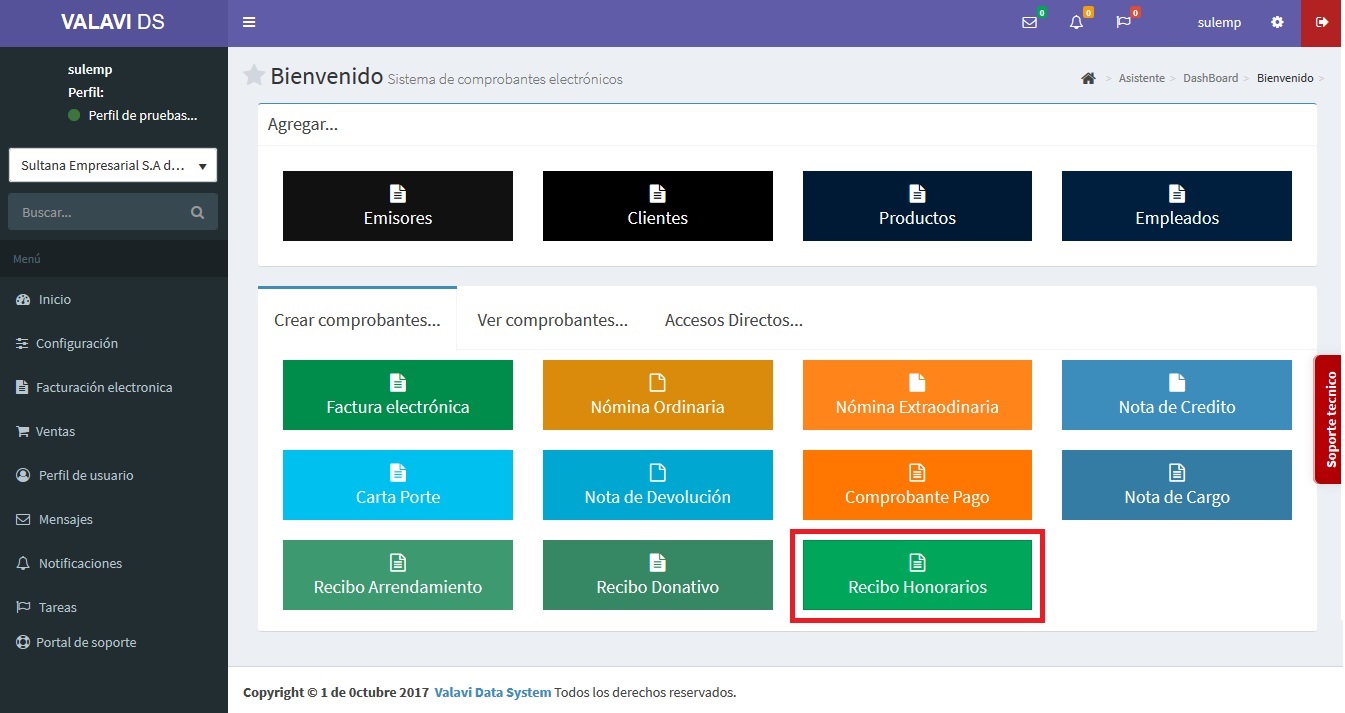Open the envelope messages icon in top bar
This screenshot has width=1345, height=713.
coord(1029,23)
